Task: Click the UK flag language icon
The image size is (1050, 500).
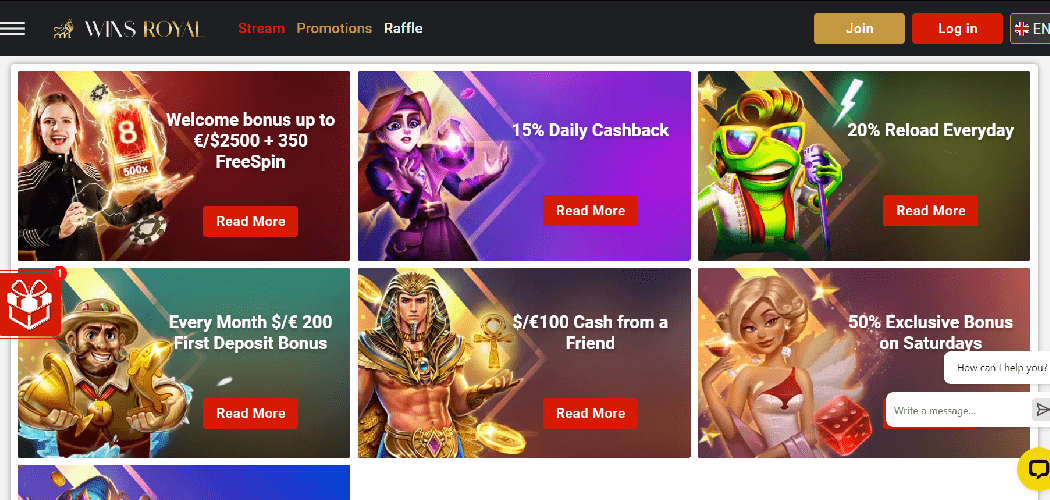Action: [1022, 29]
